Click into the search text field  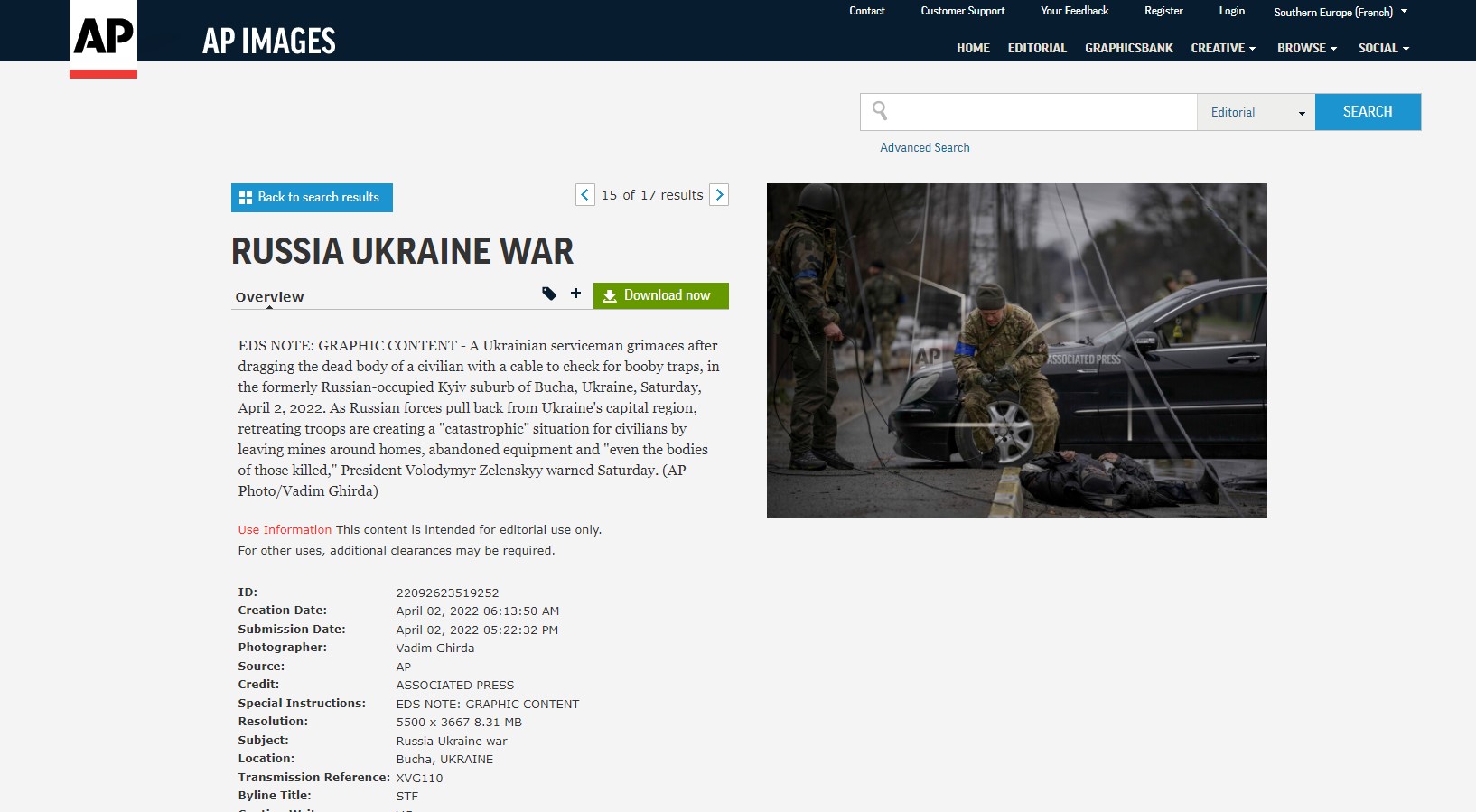click(x=1039, y=112)
